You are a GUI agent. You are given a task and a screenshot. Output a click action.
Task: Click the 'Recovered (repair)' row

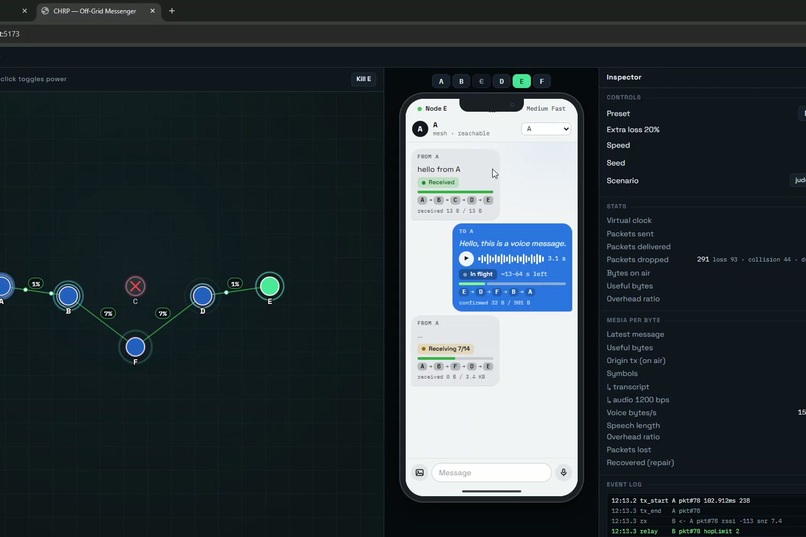pyautogui.click(x=706, y=462)
